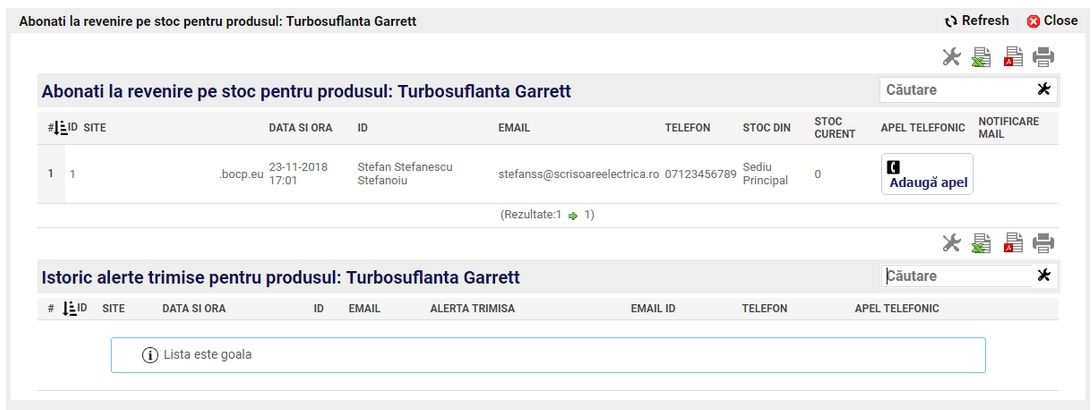Click the ALERTA TRIMISA column header

click(472, 309)
